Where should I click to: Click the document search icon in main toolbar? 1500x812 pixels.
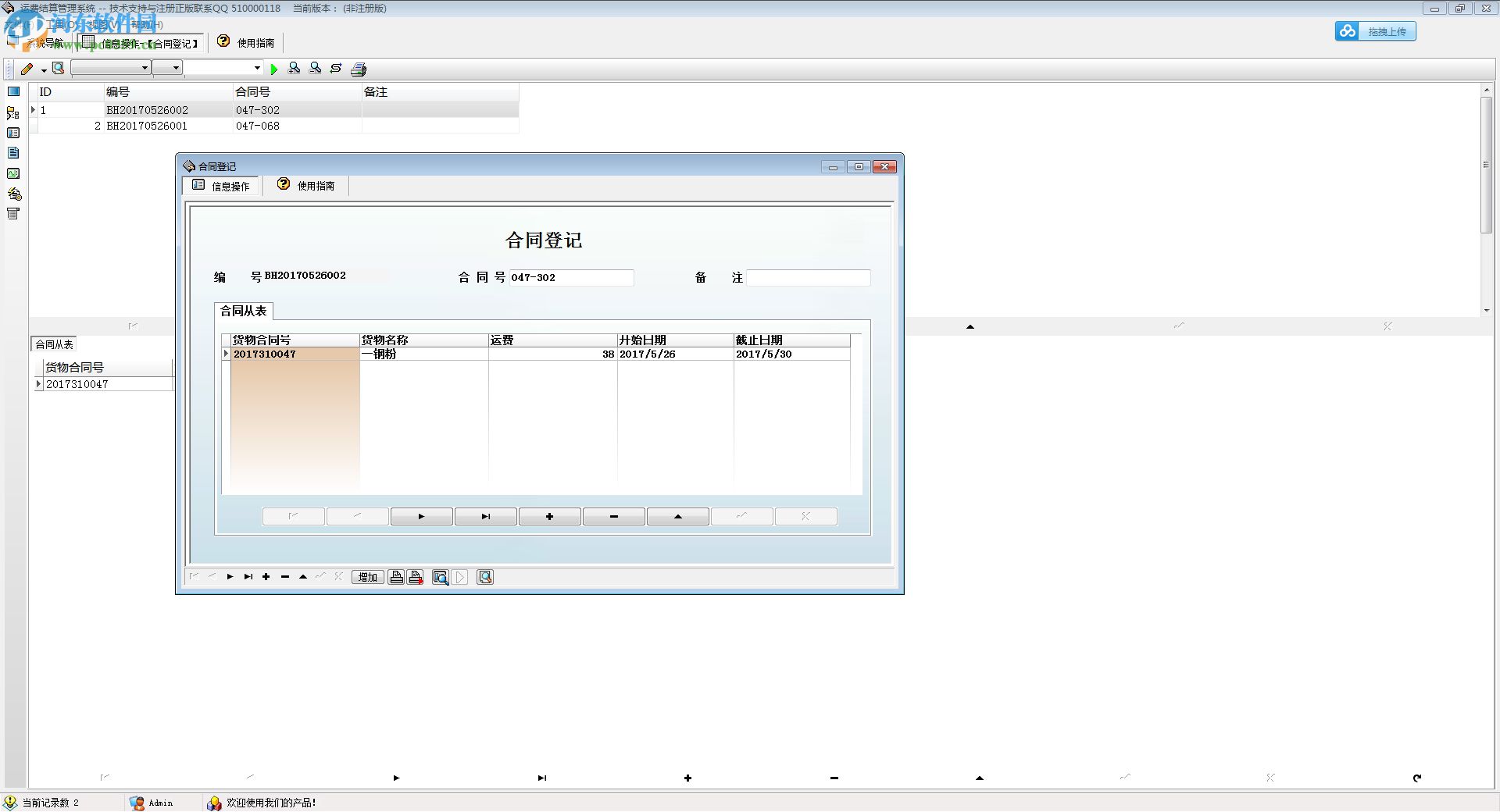point(59,69)
